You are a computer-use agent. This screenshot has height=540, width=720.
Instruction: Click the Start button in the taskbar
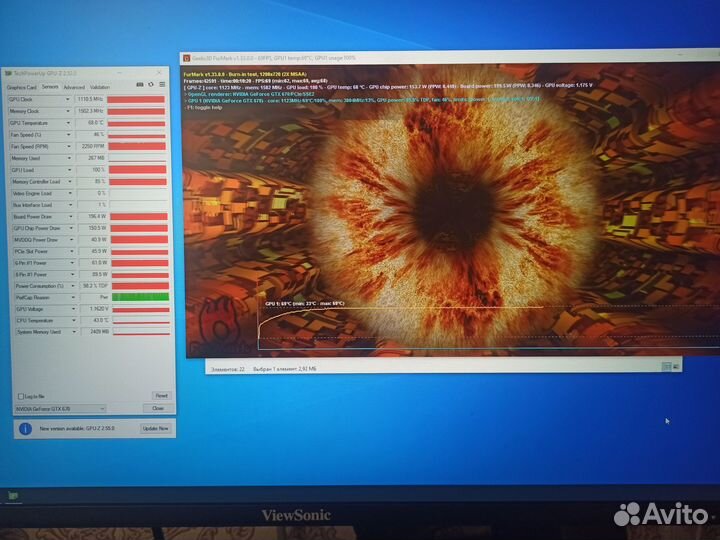click(14, 495)
